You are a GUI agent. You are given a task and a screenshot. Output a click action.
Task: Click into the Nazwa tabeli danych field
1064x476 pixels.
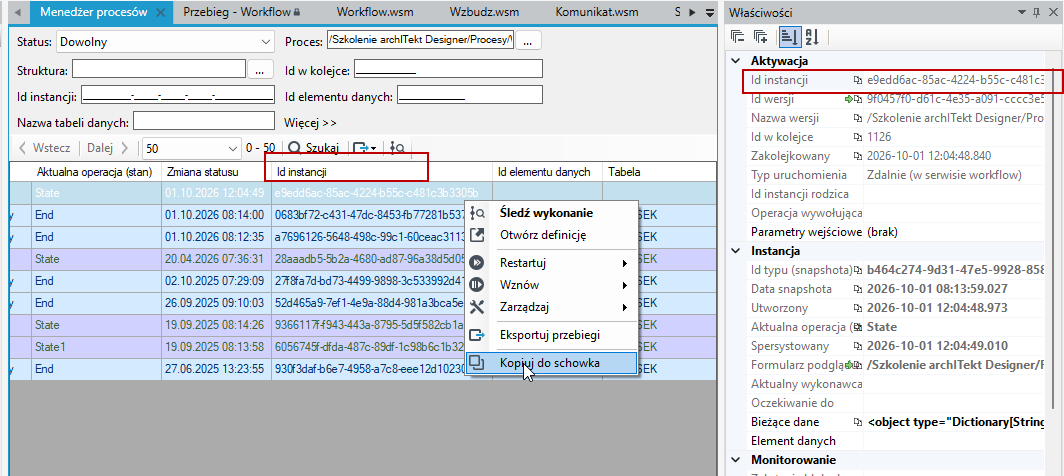pos(204,122)
